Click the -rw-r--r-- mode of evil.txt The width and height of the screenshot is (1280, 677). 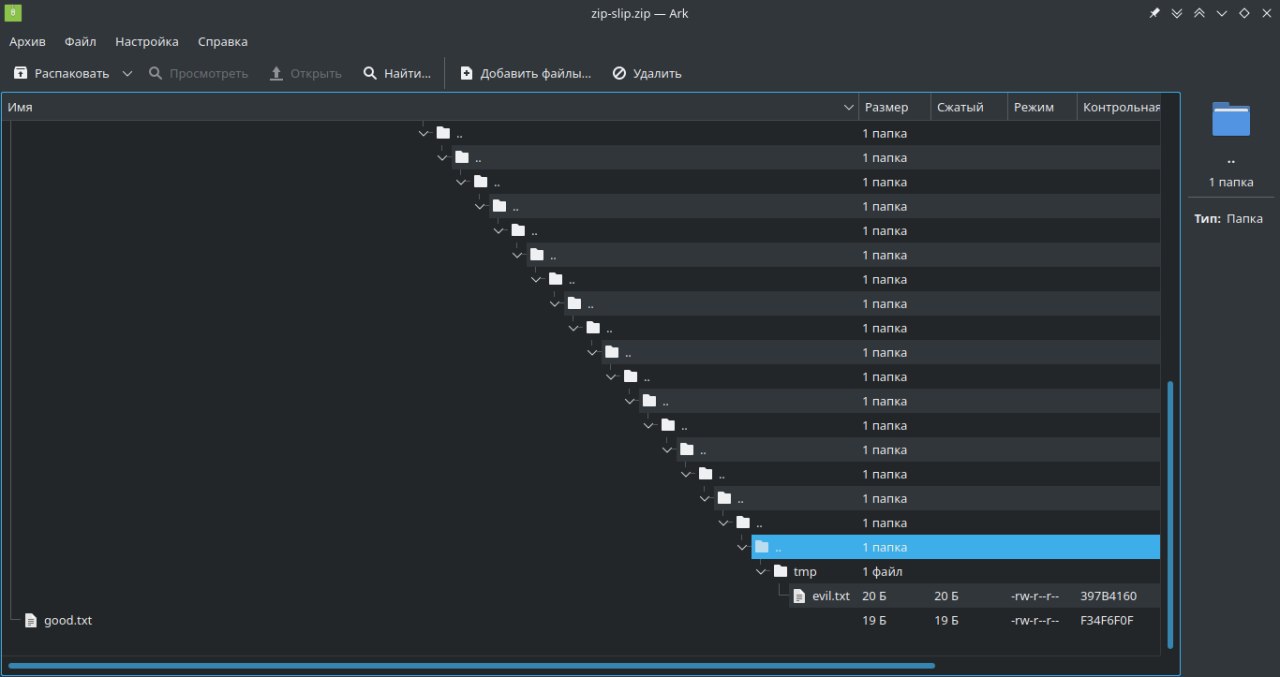point(1035,596)
